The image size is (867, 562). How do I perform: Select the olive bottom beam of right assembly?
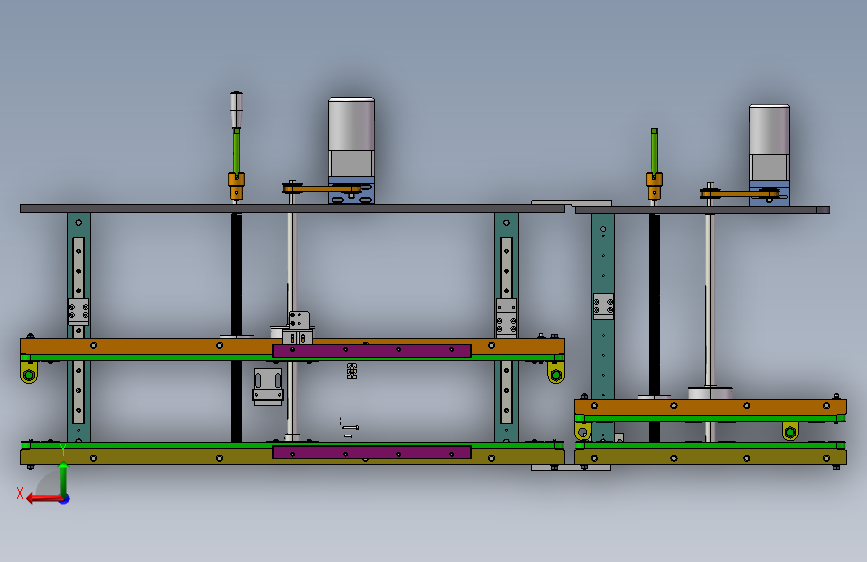pos(711,457)
